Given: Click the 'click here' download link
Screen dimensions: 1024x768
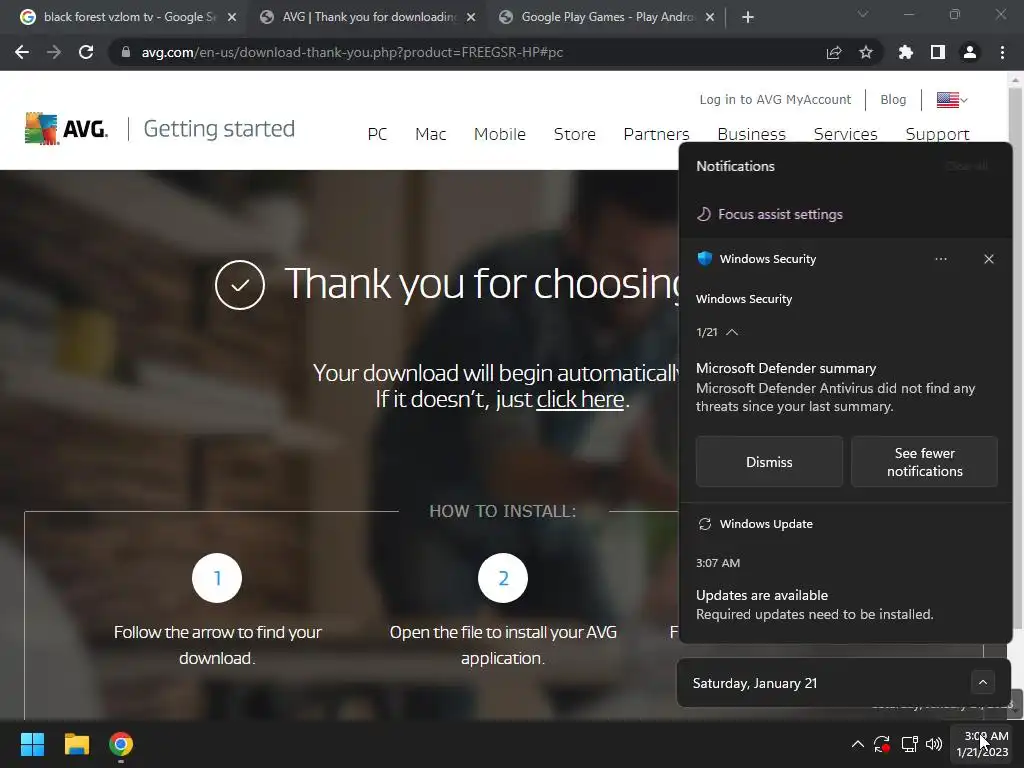Looking at the screenshot, I should (x=580, y=399).
